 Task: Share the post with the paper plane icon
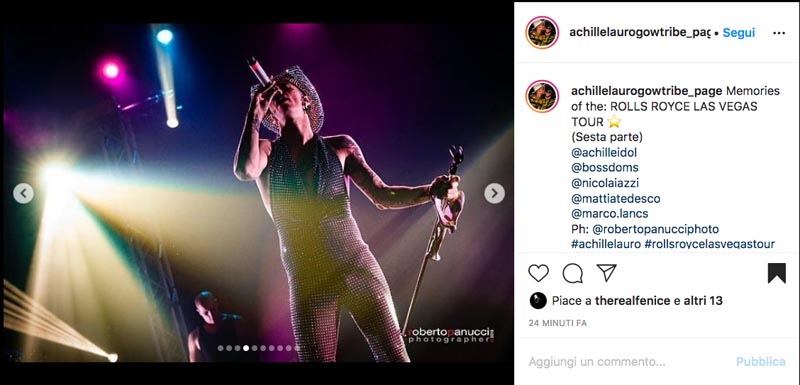[x=607, y=273]
